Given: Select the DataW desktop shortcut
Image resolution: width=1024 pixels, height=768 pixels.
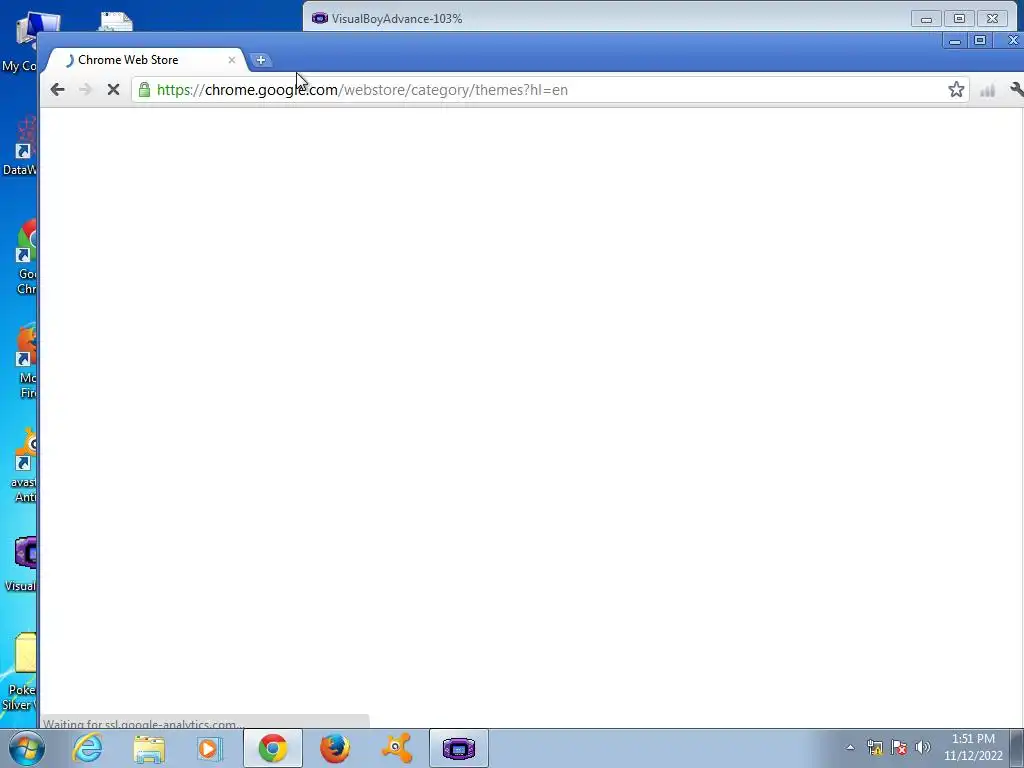Looking at the screenshot, I should [x=20, y=147].
